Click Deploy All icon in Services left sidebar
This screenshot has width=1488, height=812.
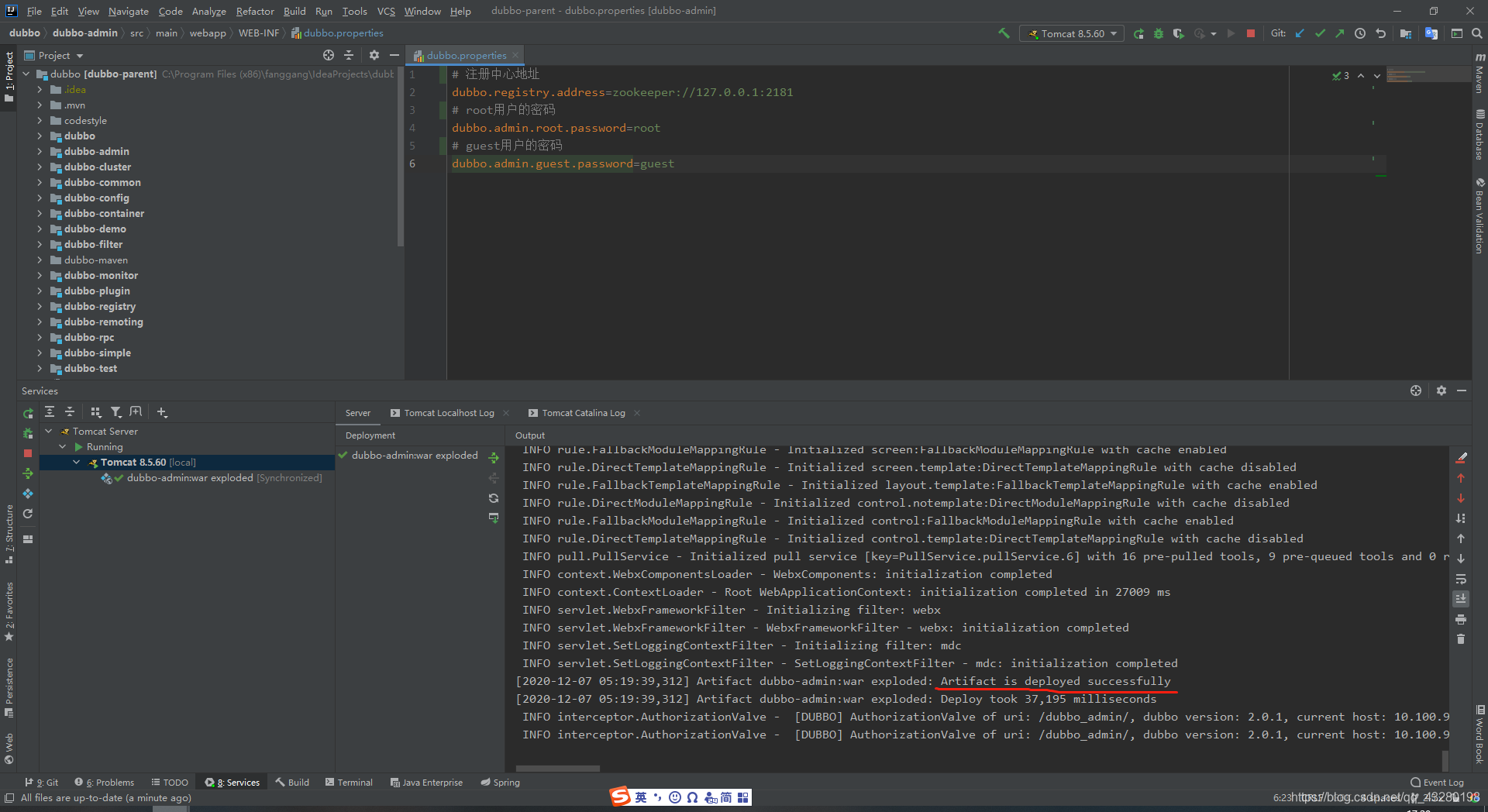coord(28,473)
